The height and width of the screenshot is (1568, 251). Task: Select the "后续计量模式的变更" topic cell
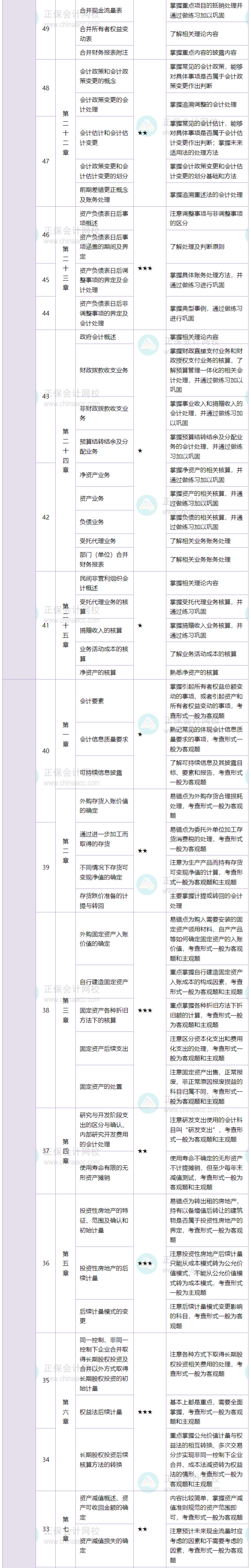point(105,1316)
